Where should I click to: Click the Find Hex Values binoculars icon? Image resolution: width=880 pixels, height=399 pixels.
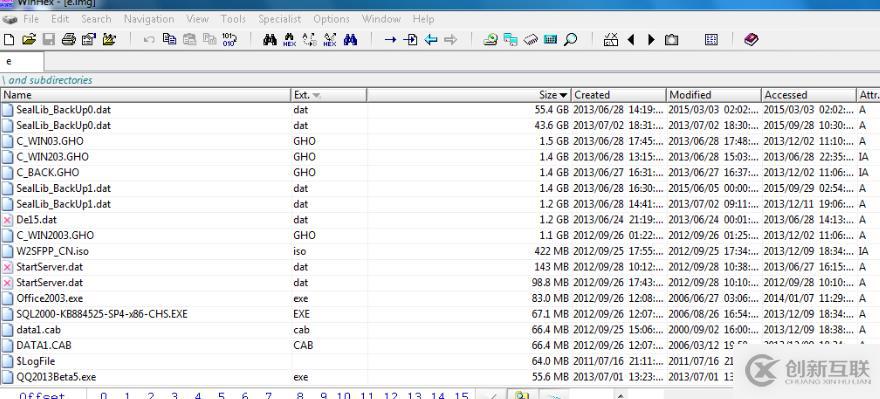click(290, 40)
